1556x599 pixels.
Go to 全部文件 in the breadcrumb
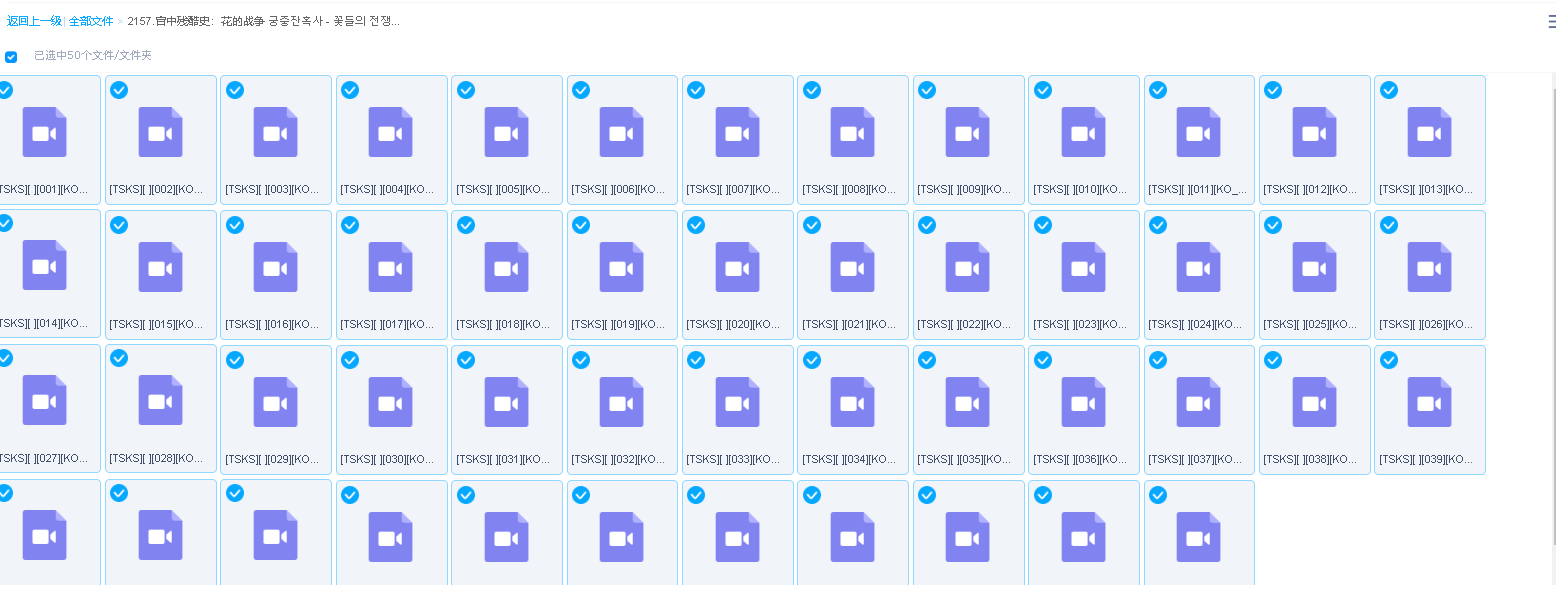pyautogui.click(x=91, y=21)
